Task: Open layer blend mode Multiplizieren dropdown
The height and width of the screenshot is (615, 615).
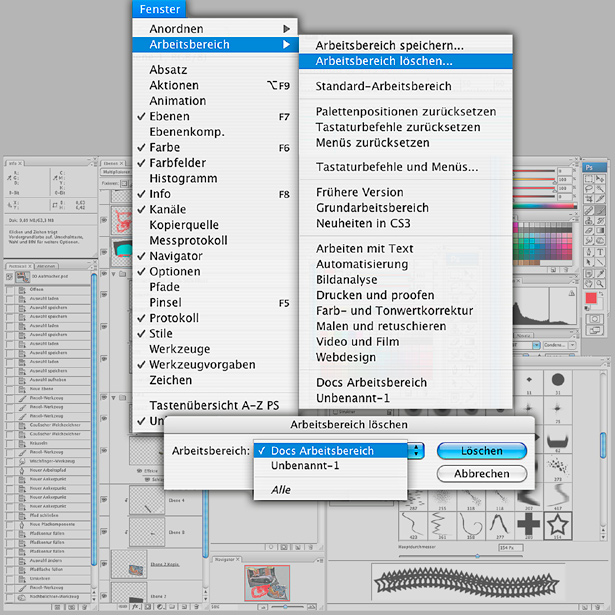Action: click(116, 172)
